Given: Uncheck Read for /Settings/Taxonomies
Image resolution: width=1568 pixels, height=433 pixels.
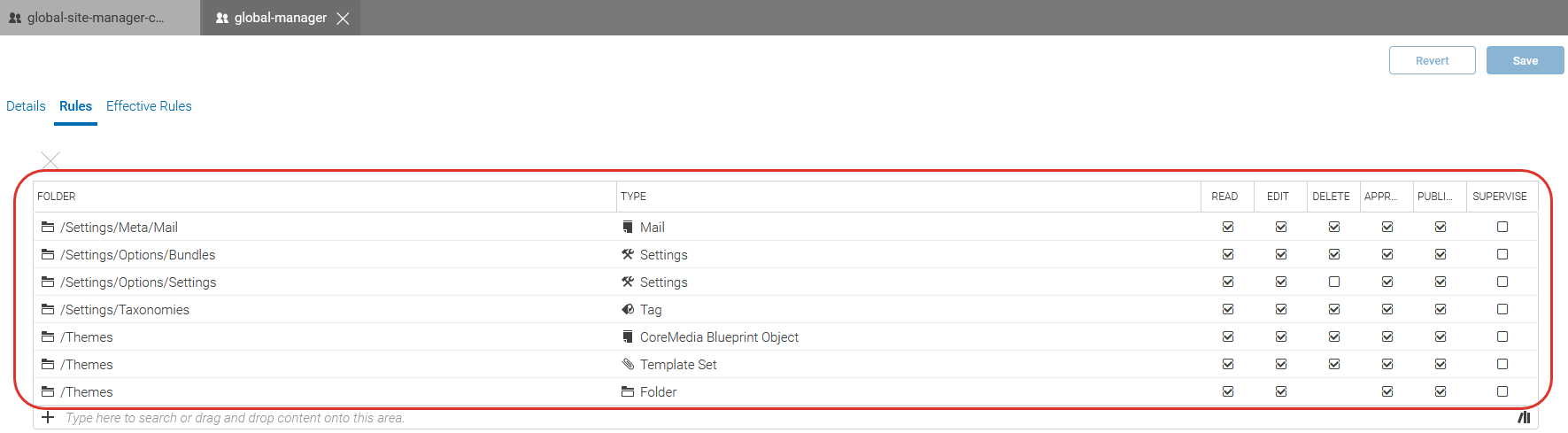Looking at the screenshot, I should click(x=1228, y=309).
